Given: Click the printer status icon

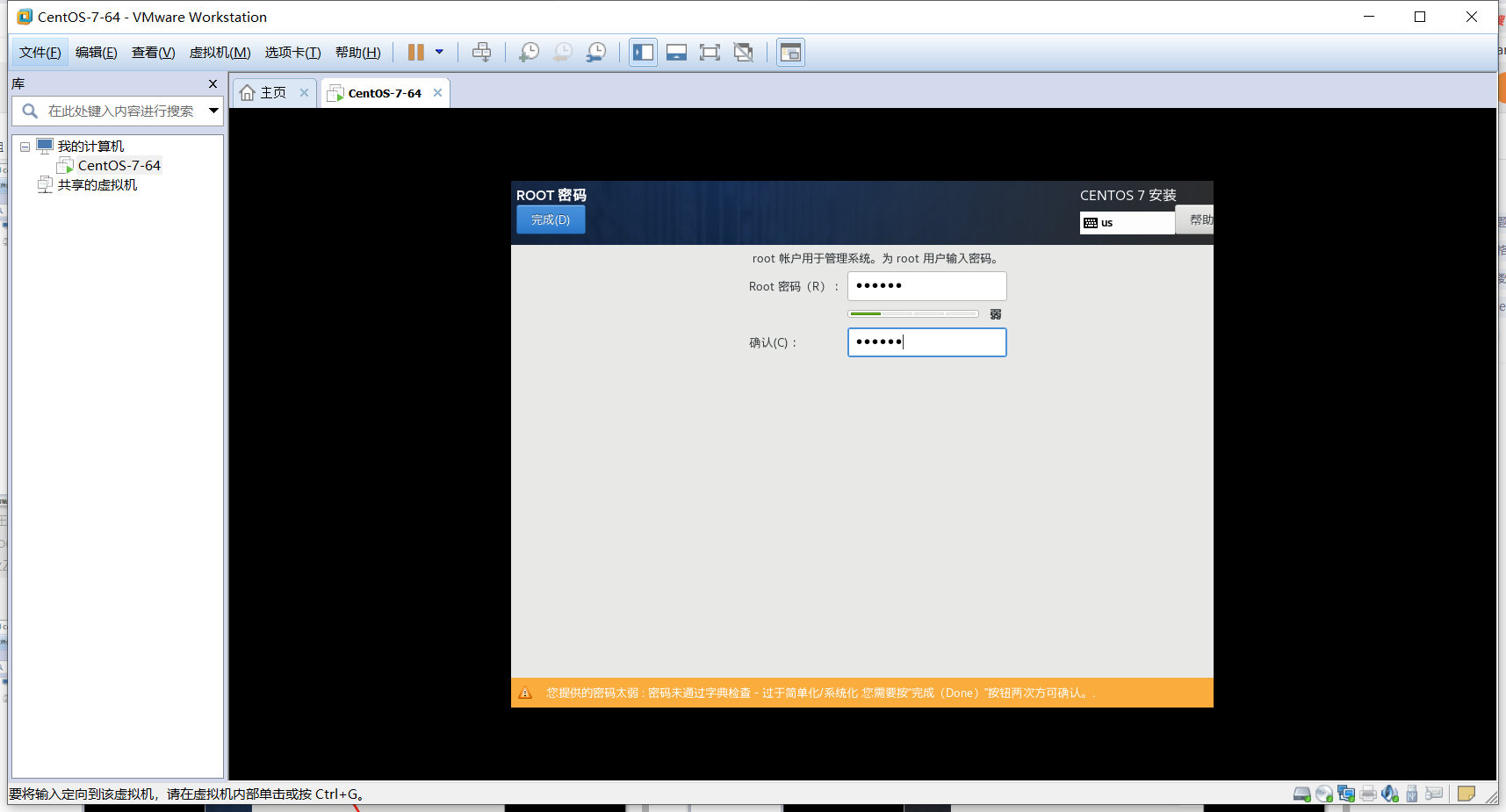Looking at the screenshot, I should [1368, 794].
